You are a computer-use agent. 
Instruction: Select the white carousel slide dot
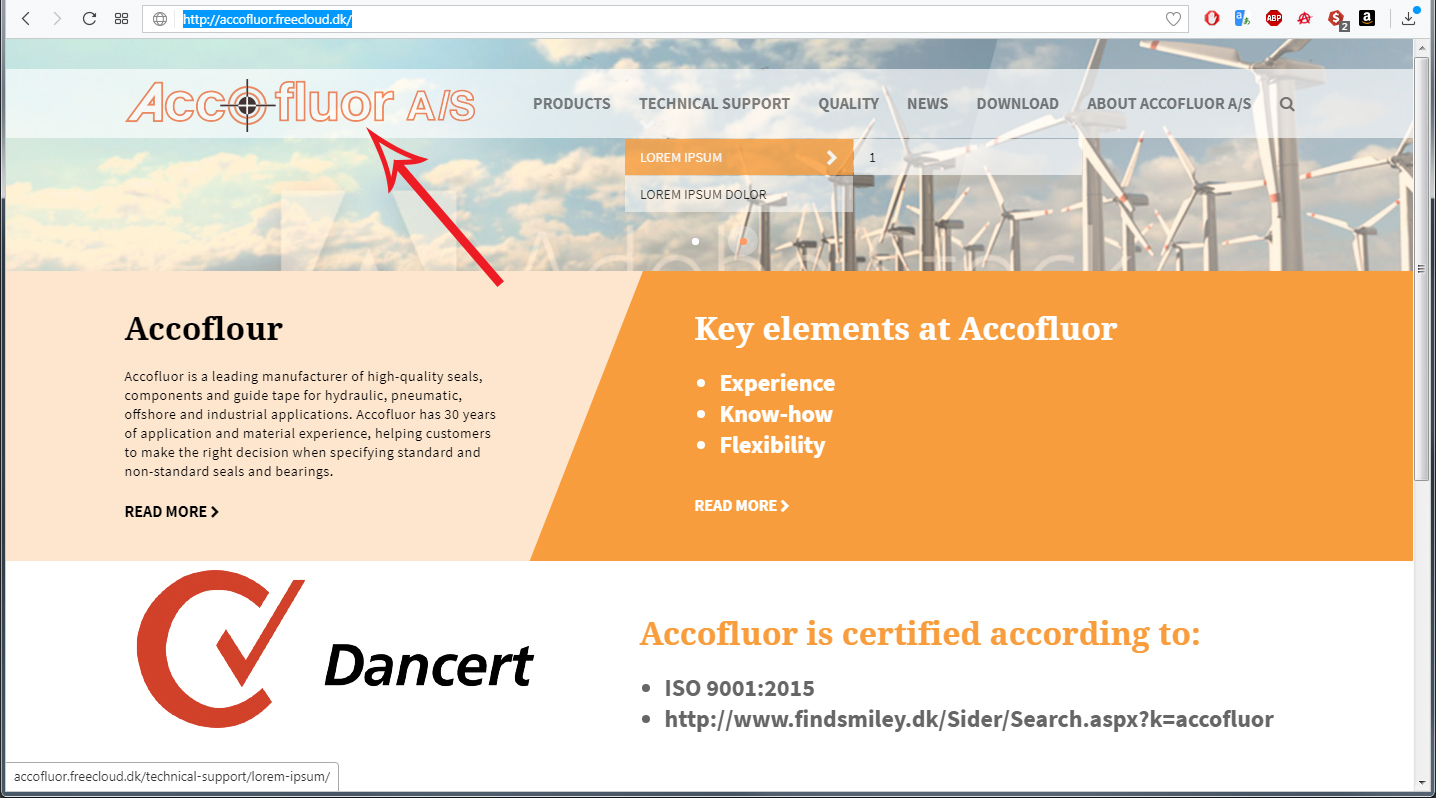tap(696, 241)
